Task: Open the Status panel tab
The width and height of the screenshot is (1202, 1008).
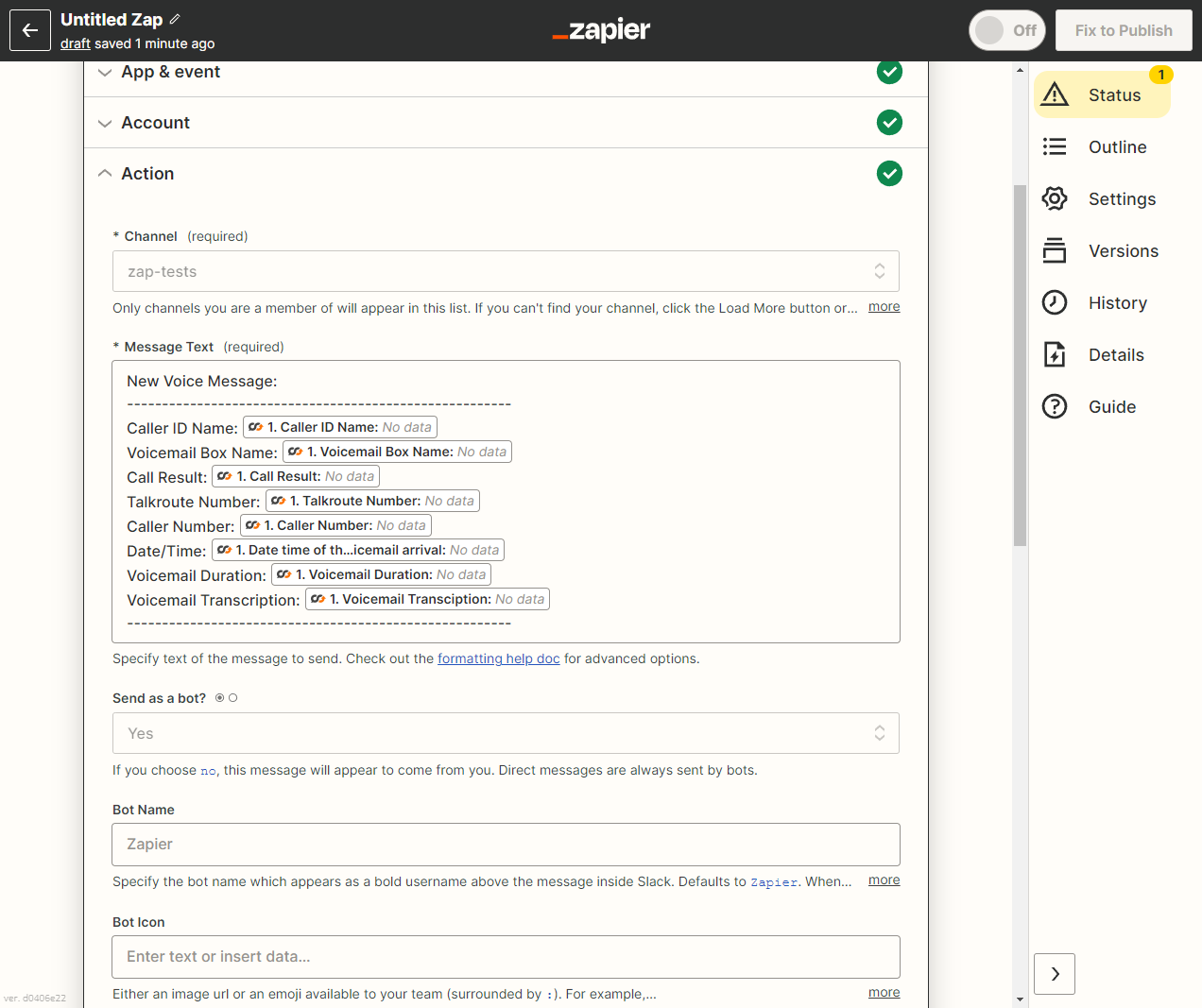Action: click(1102, 94)
